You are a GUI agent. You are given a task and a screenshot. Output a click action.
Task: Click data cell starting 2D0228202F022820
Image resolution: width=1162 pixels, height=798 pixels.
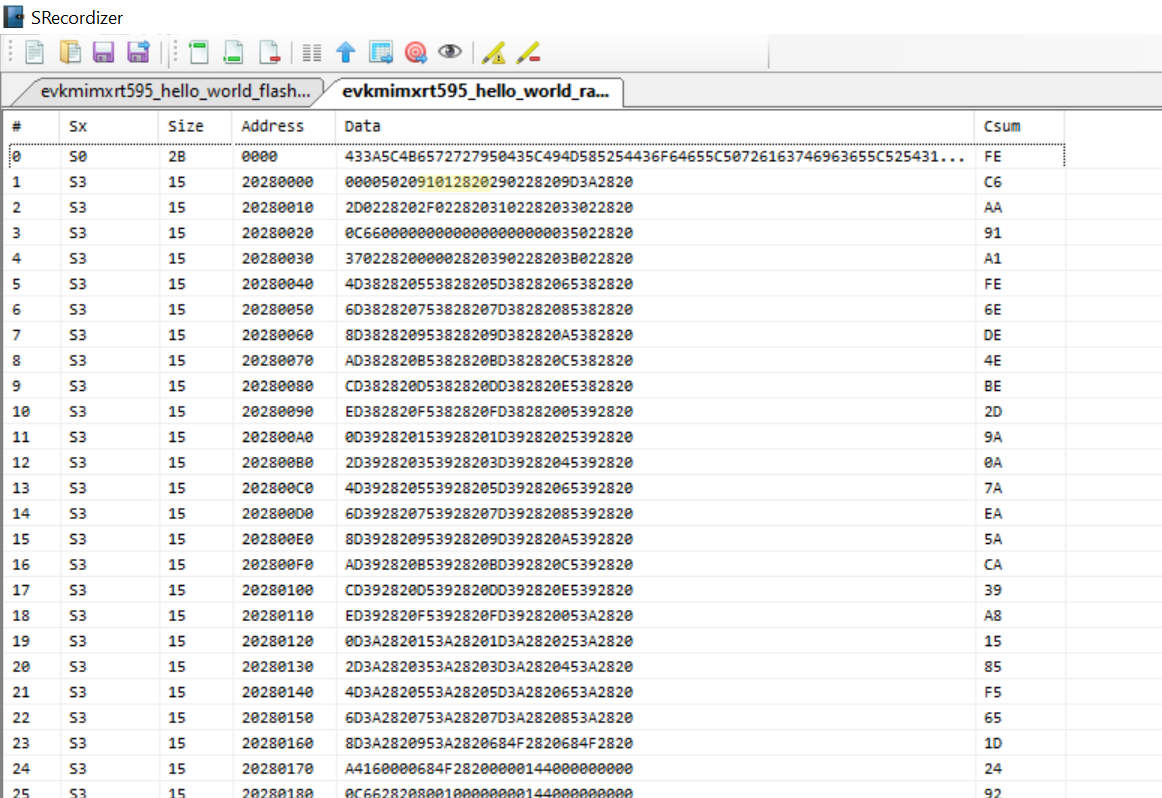point(655,207)
